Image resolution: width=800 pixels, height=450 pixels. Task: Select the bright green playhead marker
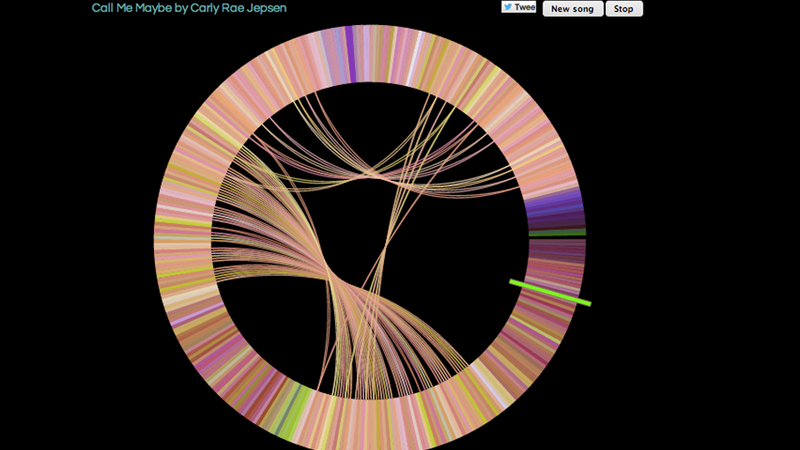[x=550, y=293]
